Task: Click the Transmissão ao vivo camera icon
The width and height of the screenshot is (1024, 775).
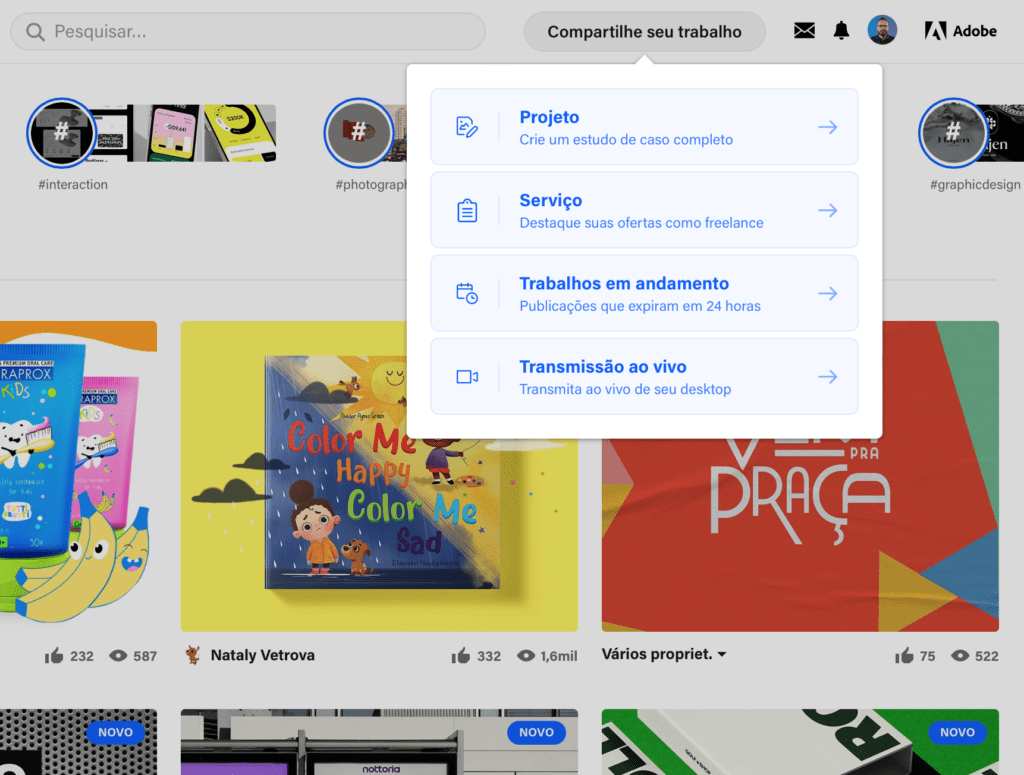Action: [469, 376]
